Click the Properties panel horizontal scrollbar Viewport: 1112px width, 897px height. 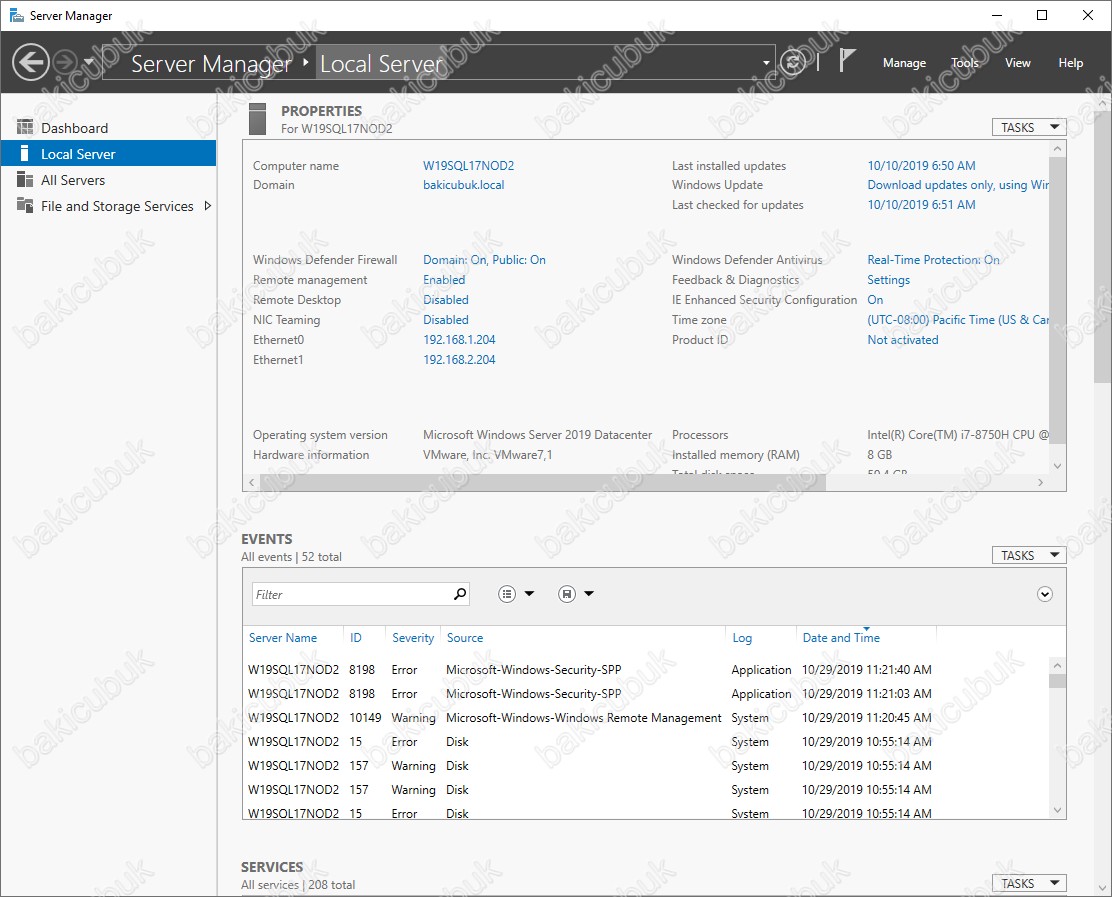click(543, 482)
